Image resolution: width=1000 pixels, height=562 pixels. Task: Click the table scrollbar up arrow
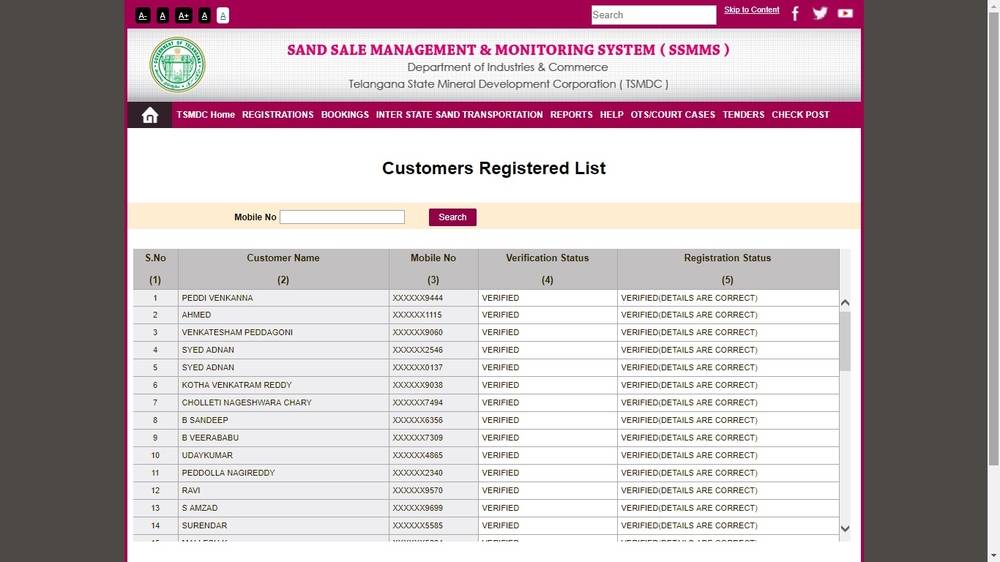click(845, 302)
